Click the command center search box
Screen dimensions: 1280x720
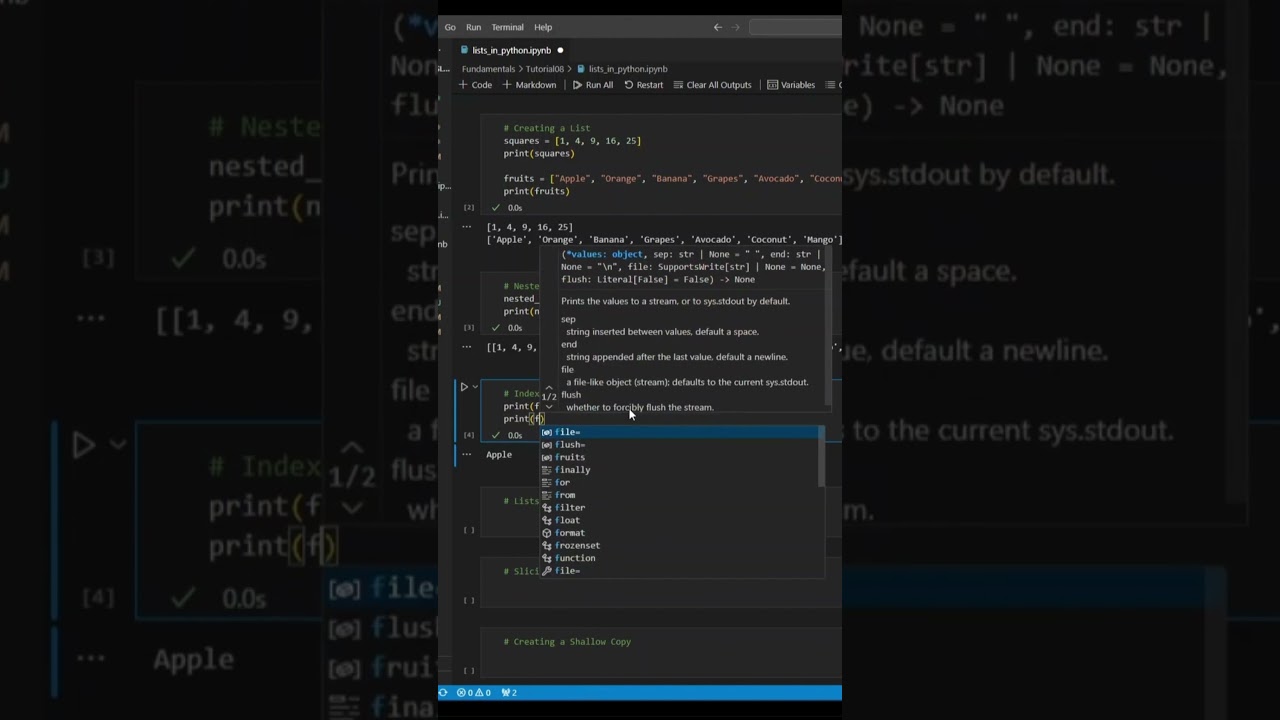795,27
